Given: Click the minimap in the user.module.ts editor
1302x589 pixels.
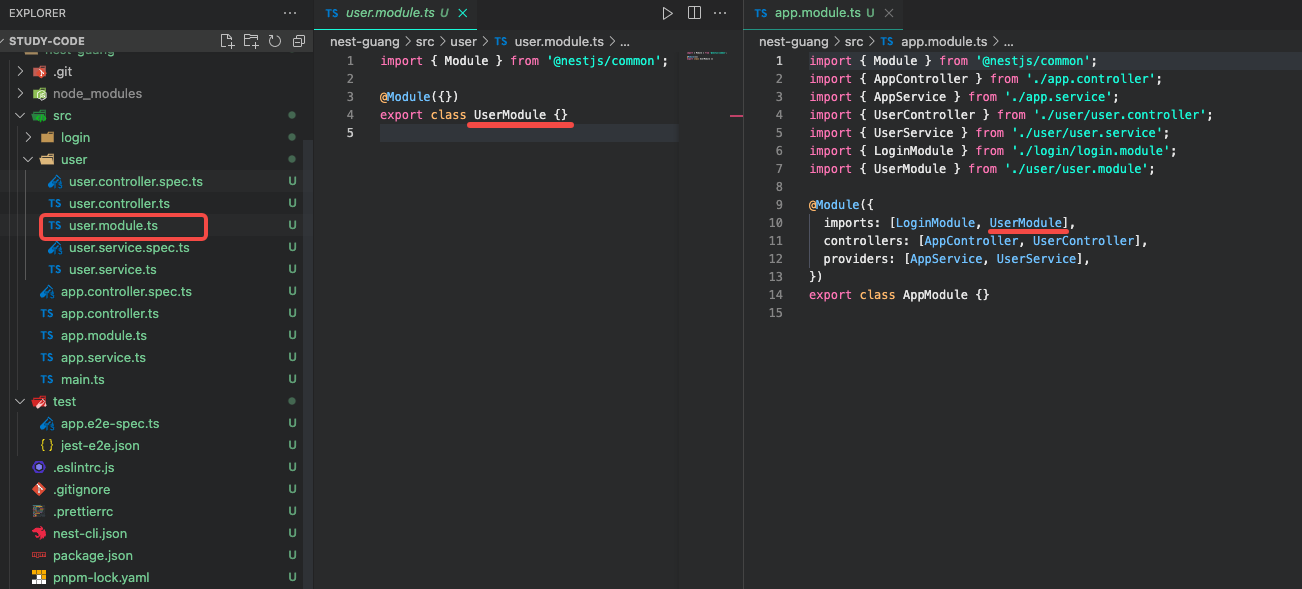Looking at the screenshot, I should coord(706,58).
